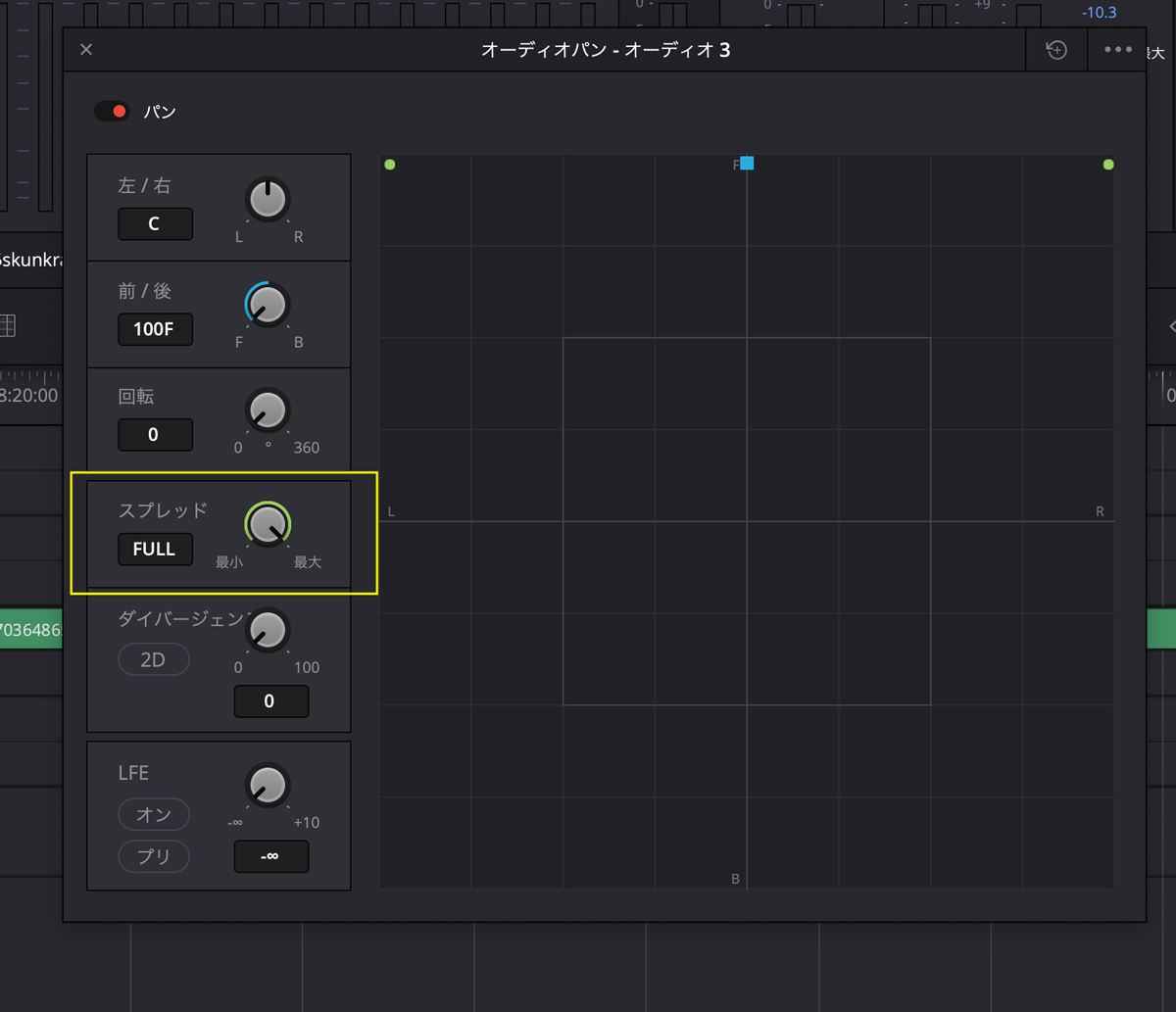1176x1012 pixels.
Task: Click the 左/右 pan knob
Action: click(x=268, y=200)
